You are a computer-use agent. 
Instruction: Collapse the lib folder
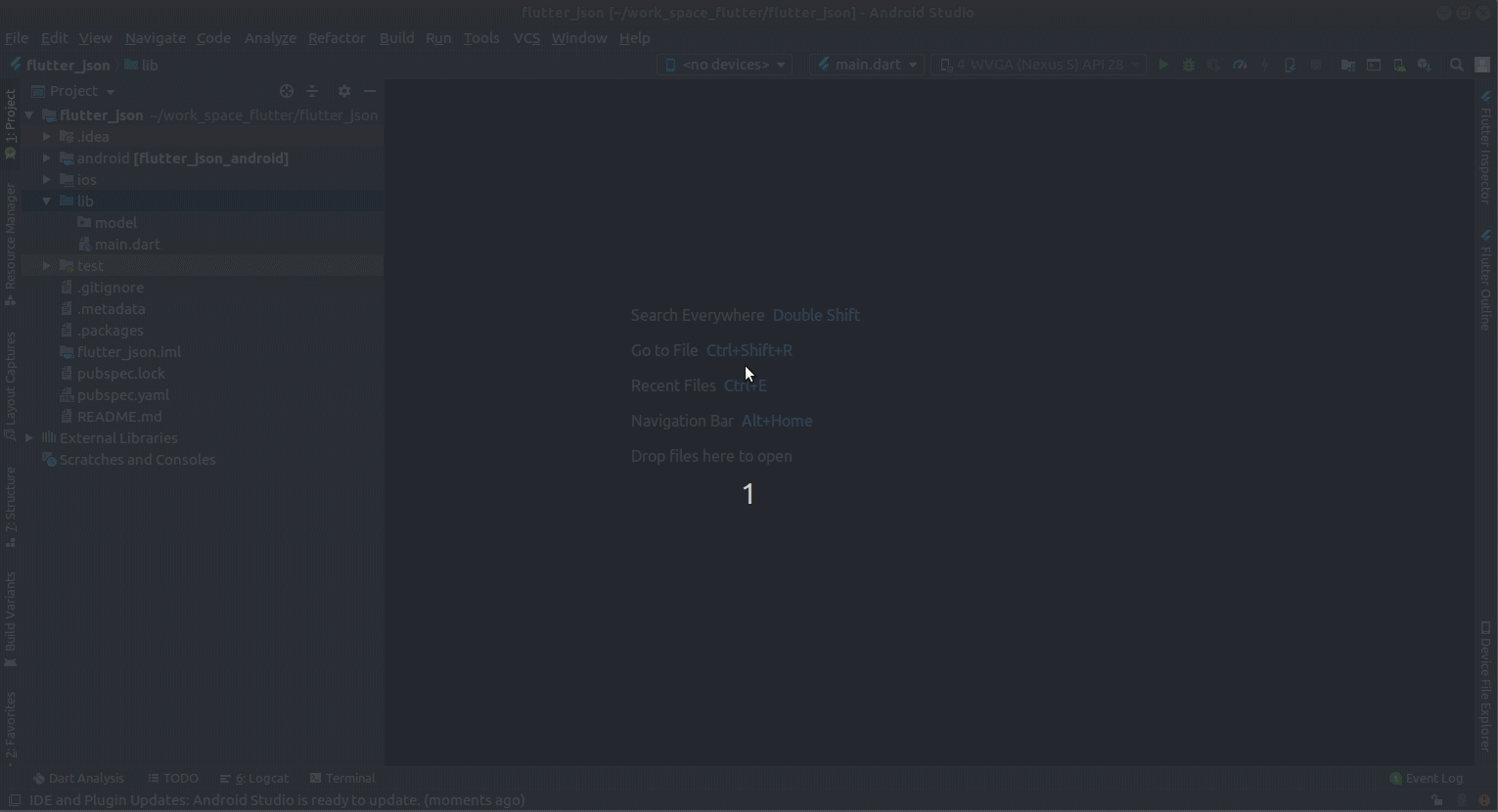(x=47, y=202)
